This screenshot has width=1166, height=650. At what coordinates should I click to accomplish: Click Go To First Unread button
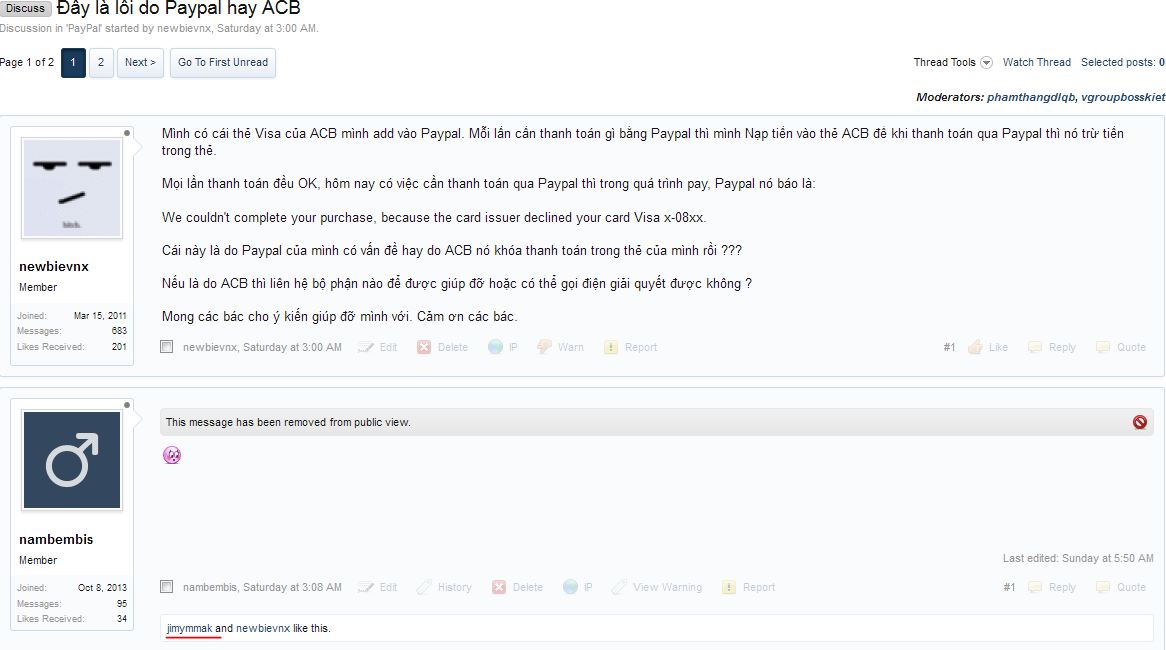223,62
